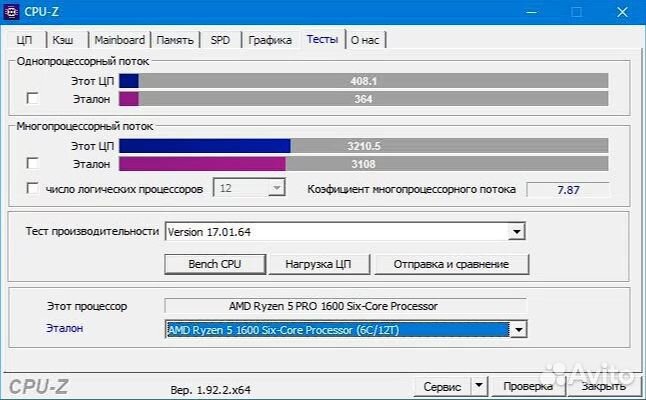Tick the число логических процессоров checkbox
Image resolution: width=646 pixels, height=400 pixels.
33,188
